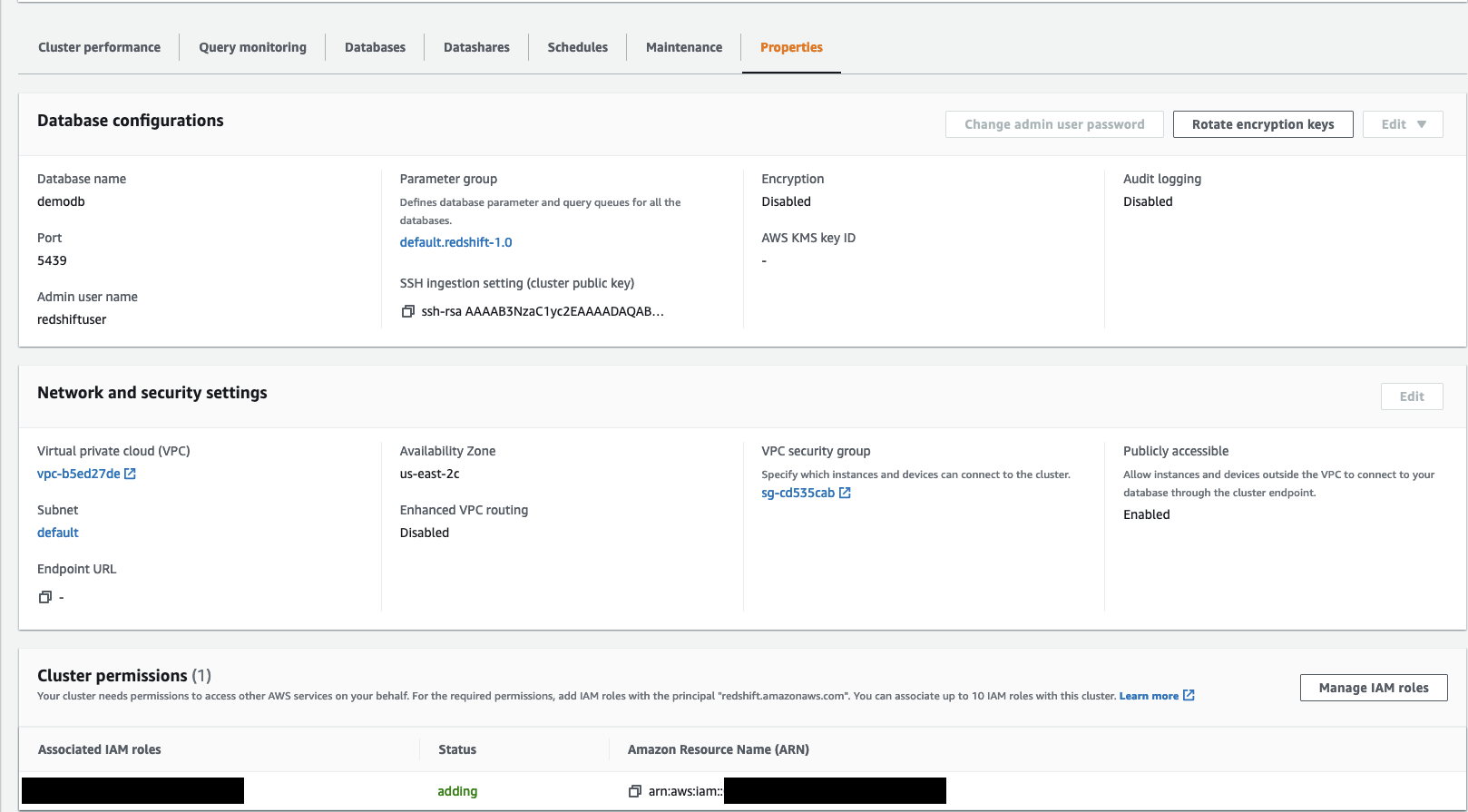The height and width of the screenshot is (812, 1468).
Task: Click the Status column header
Action: pyautogui.click(x=457, y=749)
